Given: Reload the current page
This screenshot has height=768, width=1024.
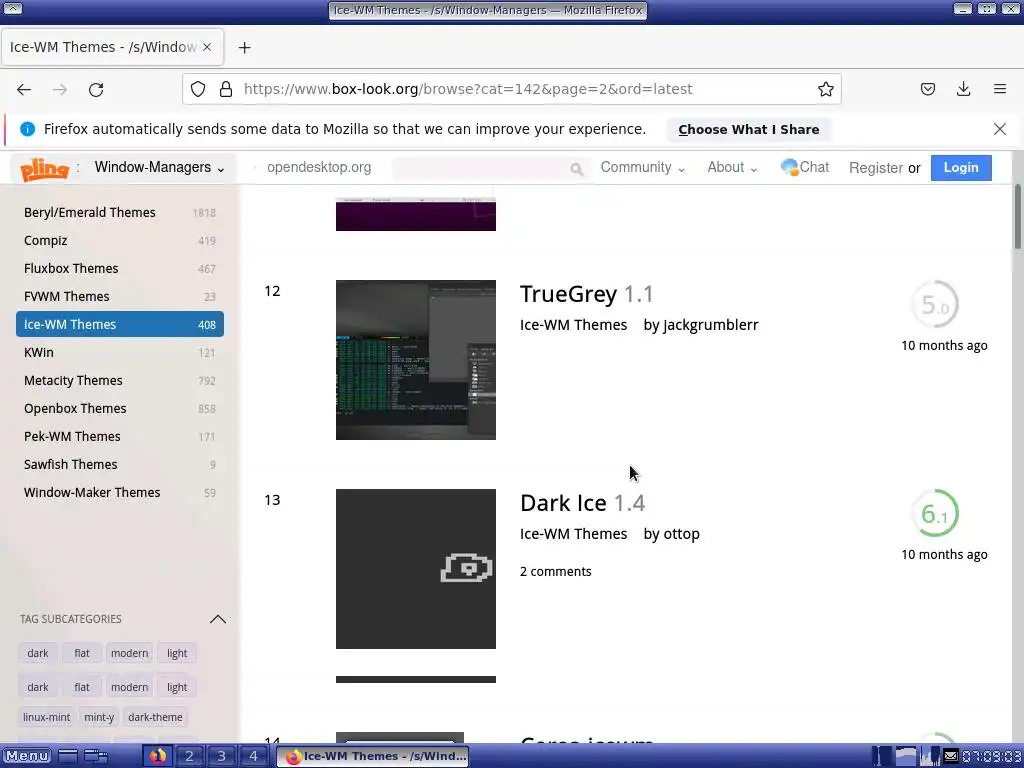Looking at the screenshot, I should click(x=96, y=89).
